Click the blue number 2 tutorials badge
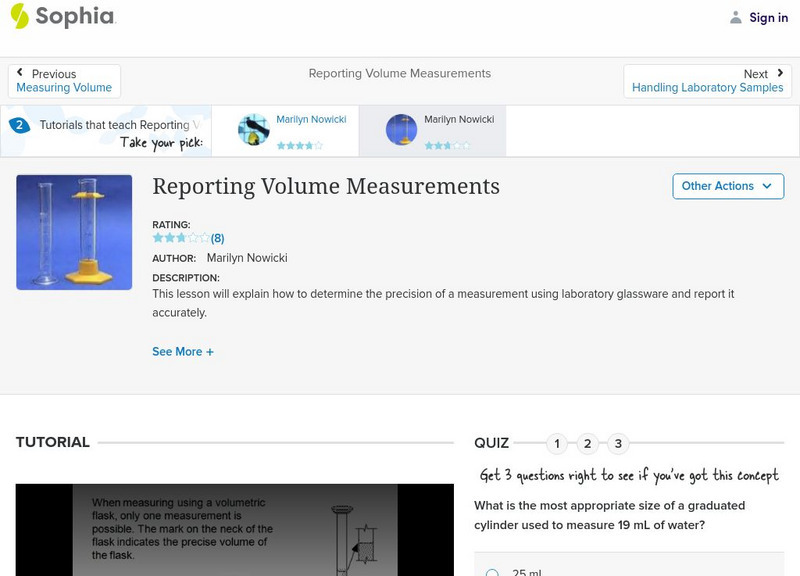Screen dimensions: 800x576 click(x=19, y=125)
